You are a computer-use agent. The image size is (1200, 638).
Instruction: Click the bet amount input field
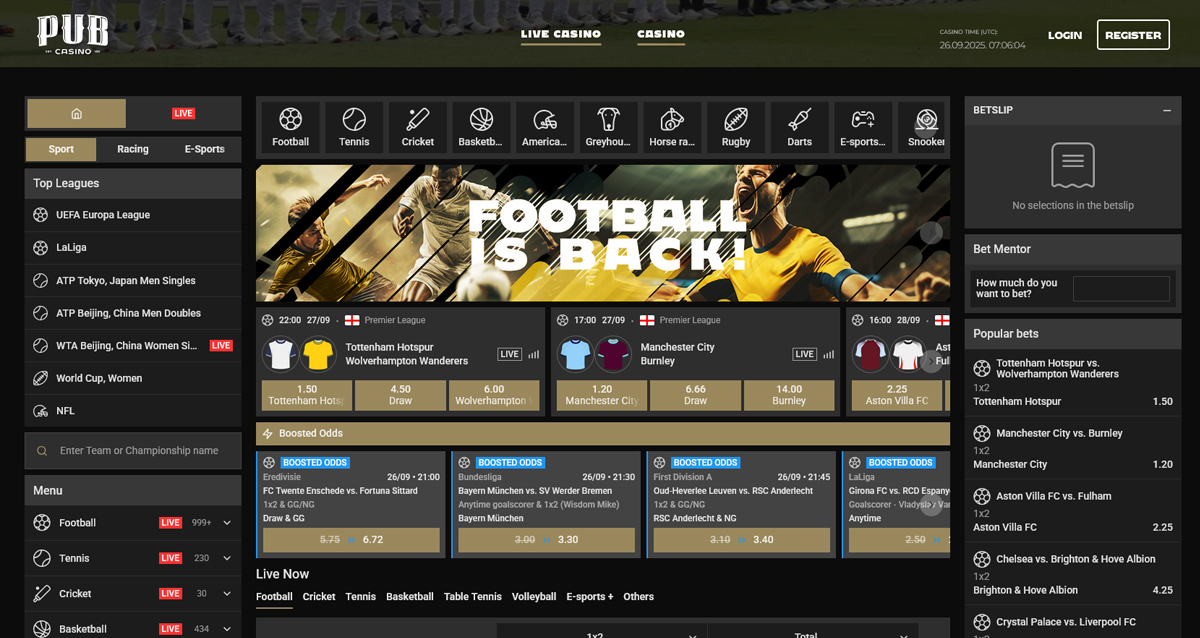(x=1120, y=289)
